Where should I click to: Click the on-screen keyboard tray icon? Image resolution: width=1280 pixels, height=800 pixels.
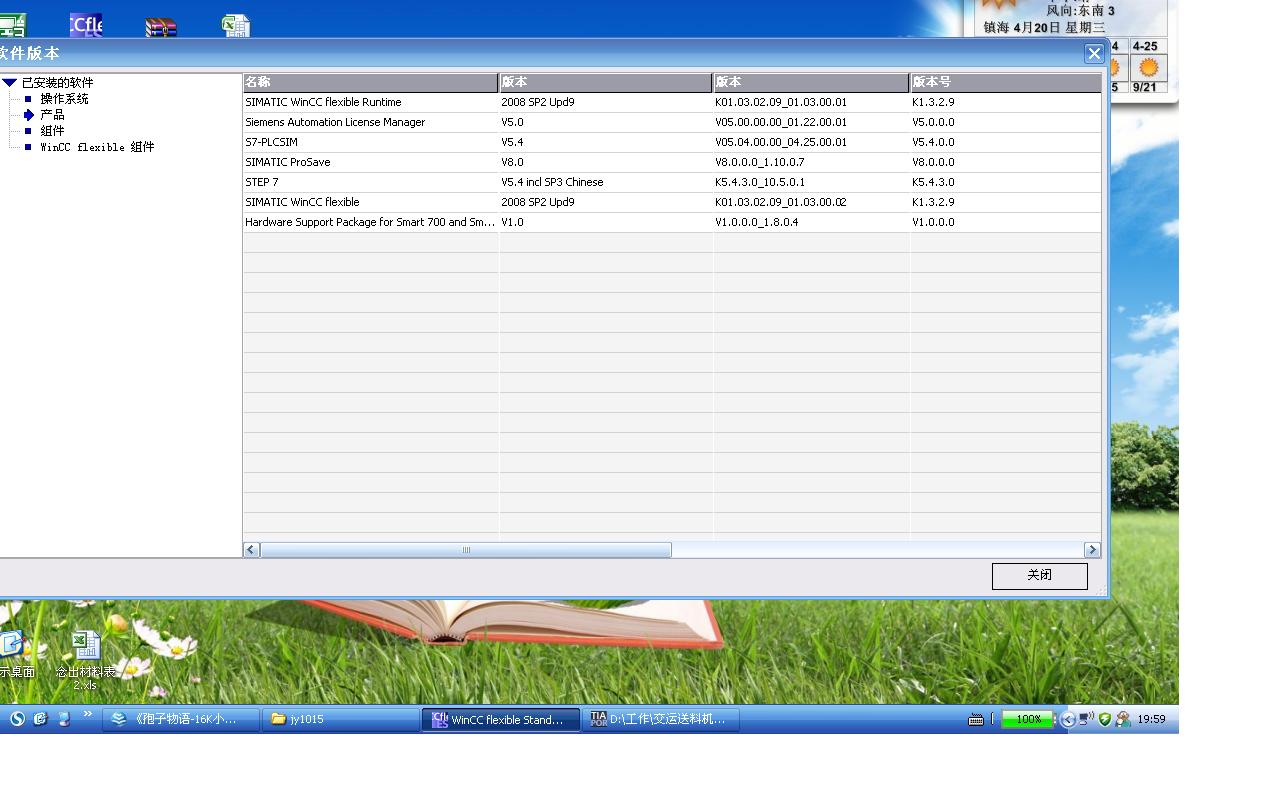pyautogui.click(x=975, y=719)
